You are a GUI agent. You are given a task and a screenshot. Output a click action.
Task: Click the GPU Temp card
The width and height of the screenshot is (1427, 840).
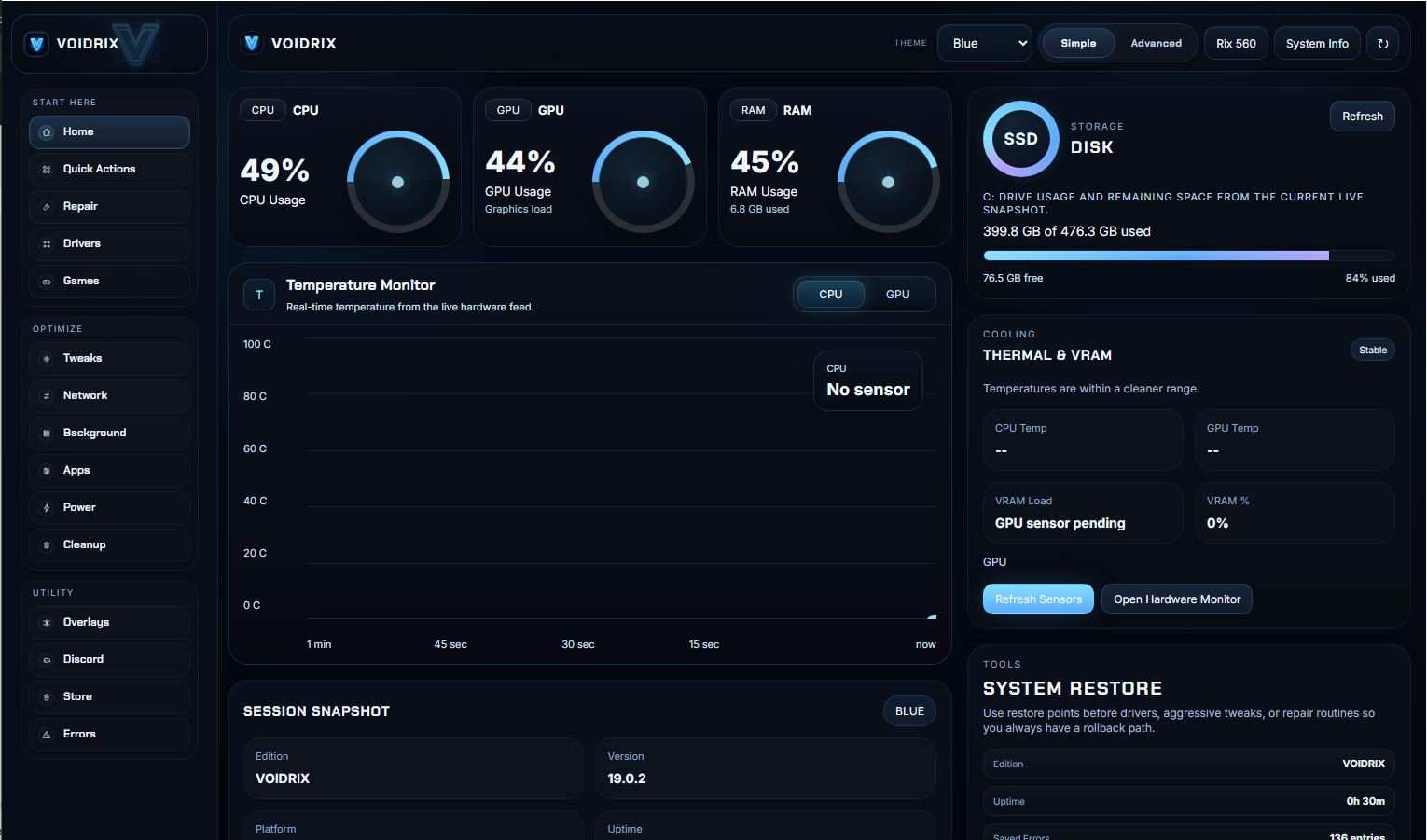pyautogui.click(x=1295, y=440)
